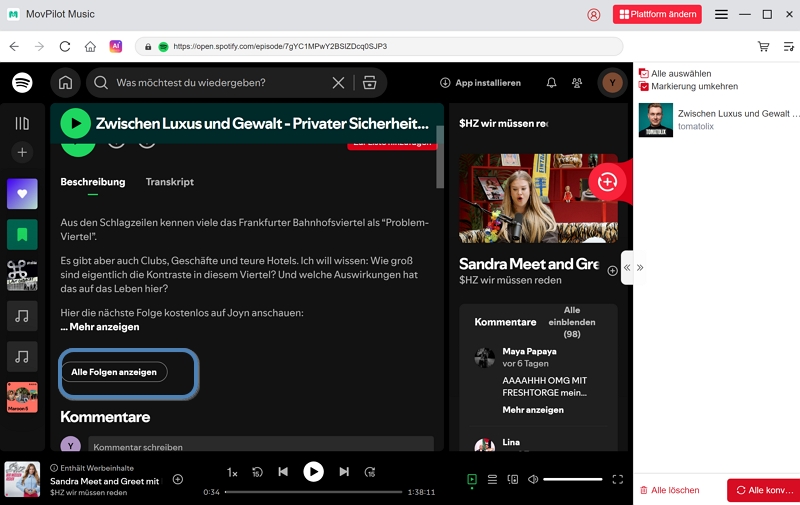This screenshot has height=505, width=800.
Task: Click Alle einblenden (98) comments link
Action: pyautogui.click(x=571, y=322)
